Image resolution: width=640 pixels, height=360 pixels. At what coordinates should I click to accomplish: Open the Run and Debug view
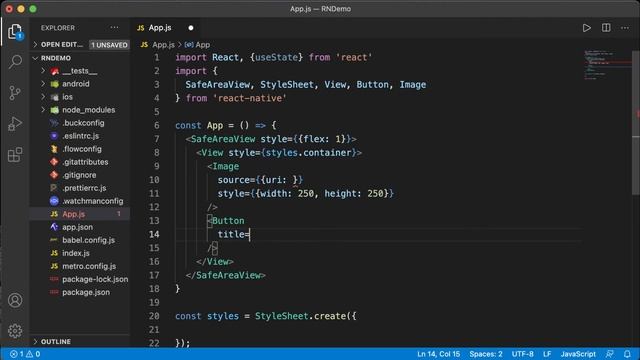point(15,124)
